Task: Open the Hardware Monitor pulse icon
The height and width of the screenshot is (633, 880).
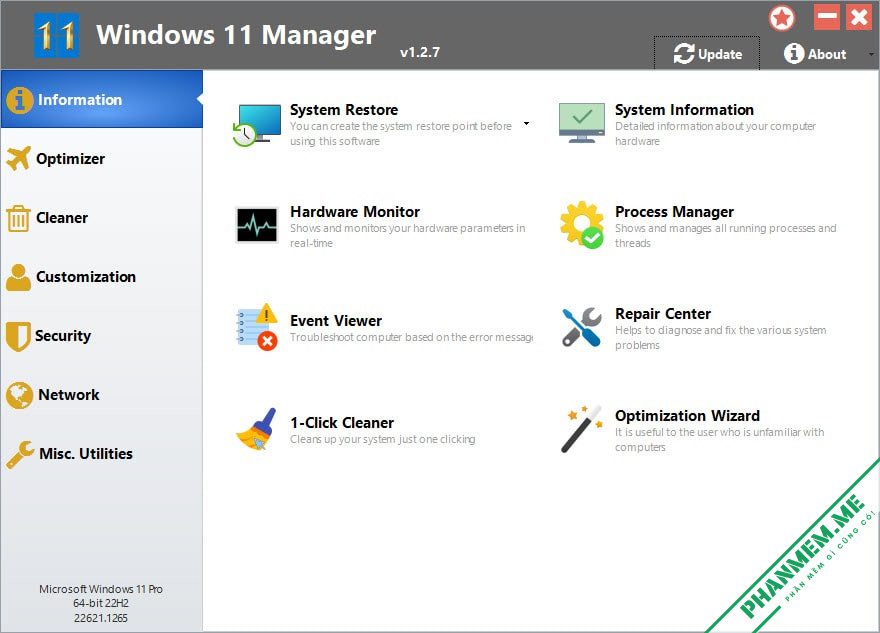Action: (x=256, y=225)
